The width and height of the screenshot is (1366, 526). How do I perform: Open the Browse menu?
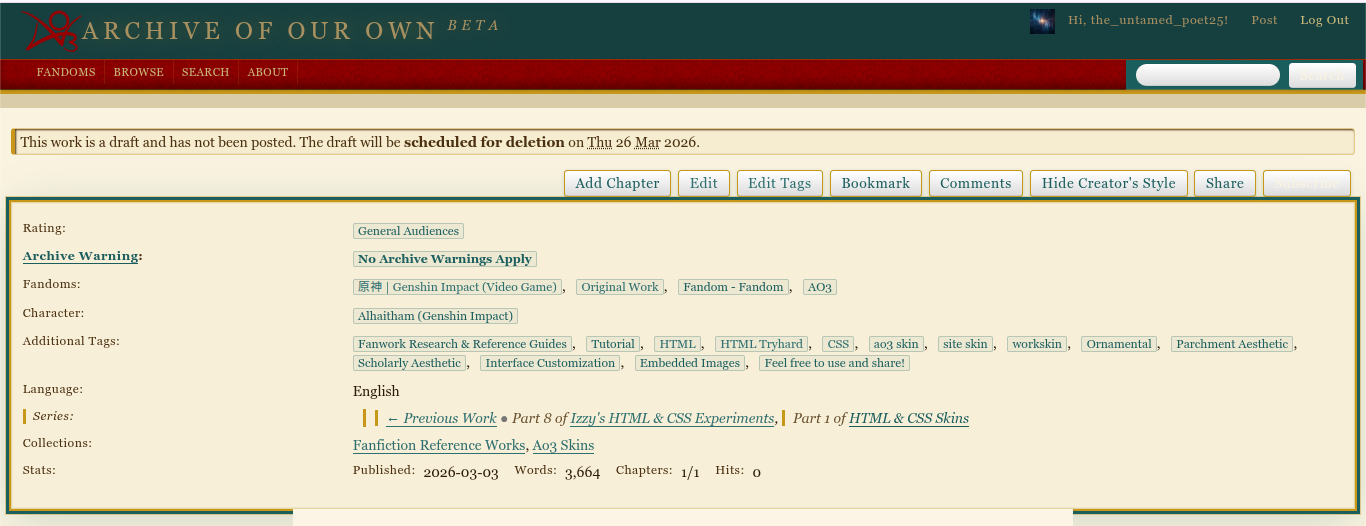click(138, 73)
